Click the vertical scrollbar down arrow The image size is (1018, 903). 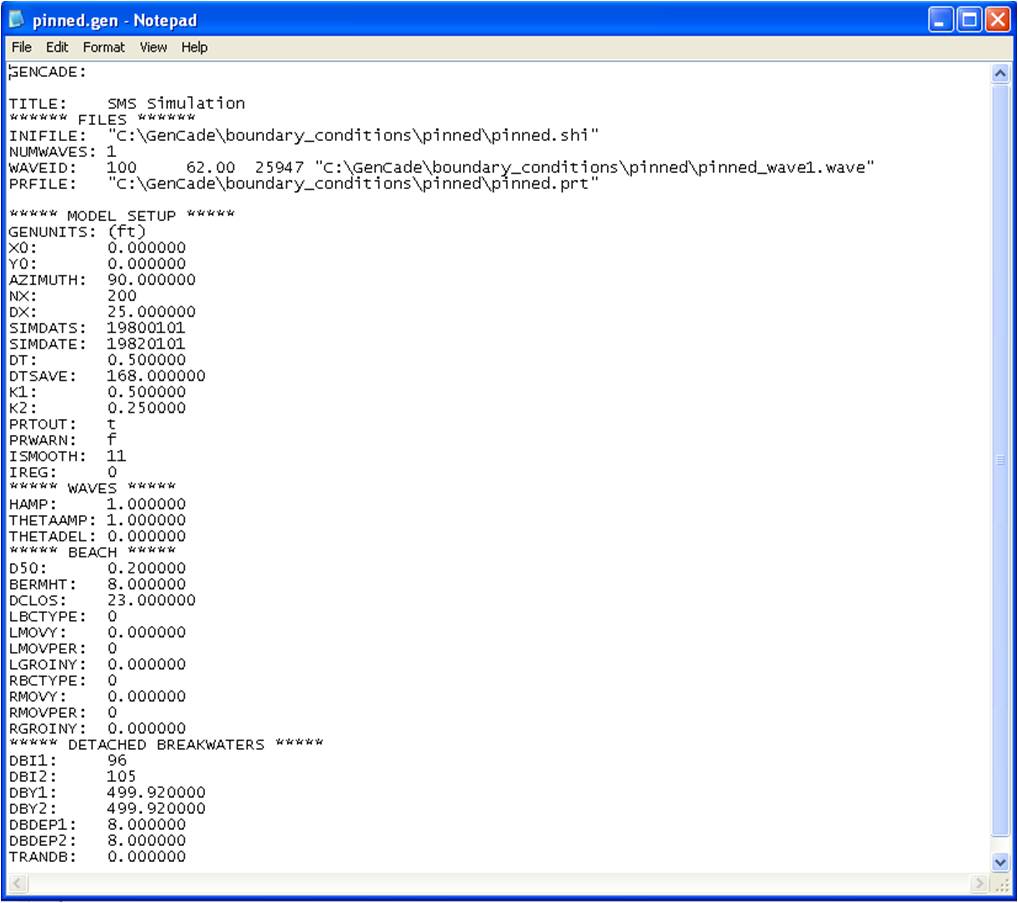1000,861
